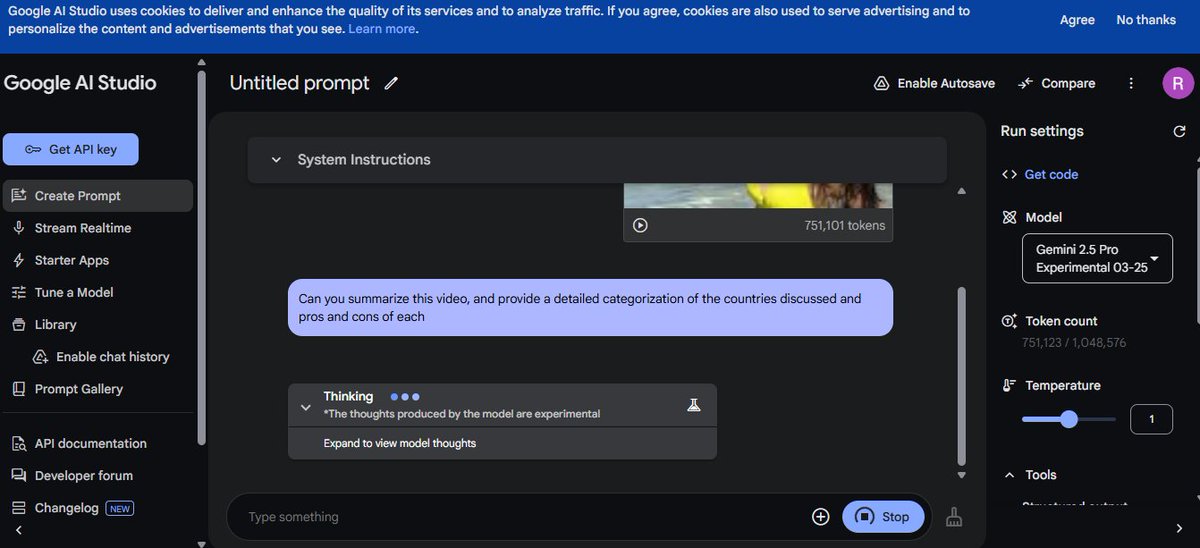The image size is (1200, 548).
Task: Collapse the Tools section chevron
Action: (1008, 475)
